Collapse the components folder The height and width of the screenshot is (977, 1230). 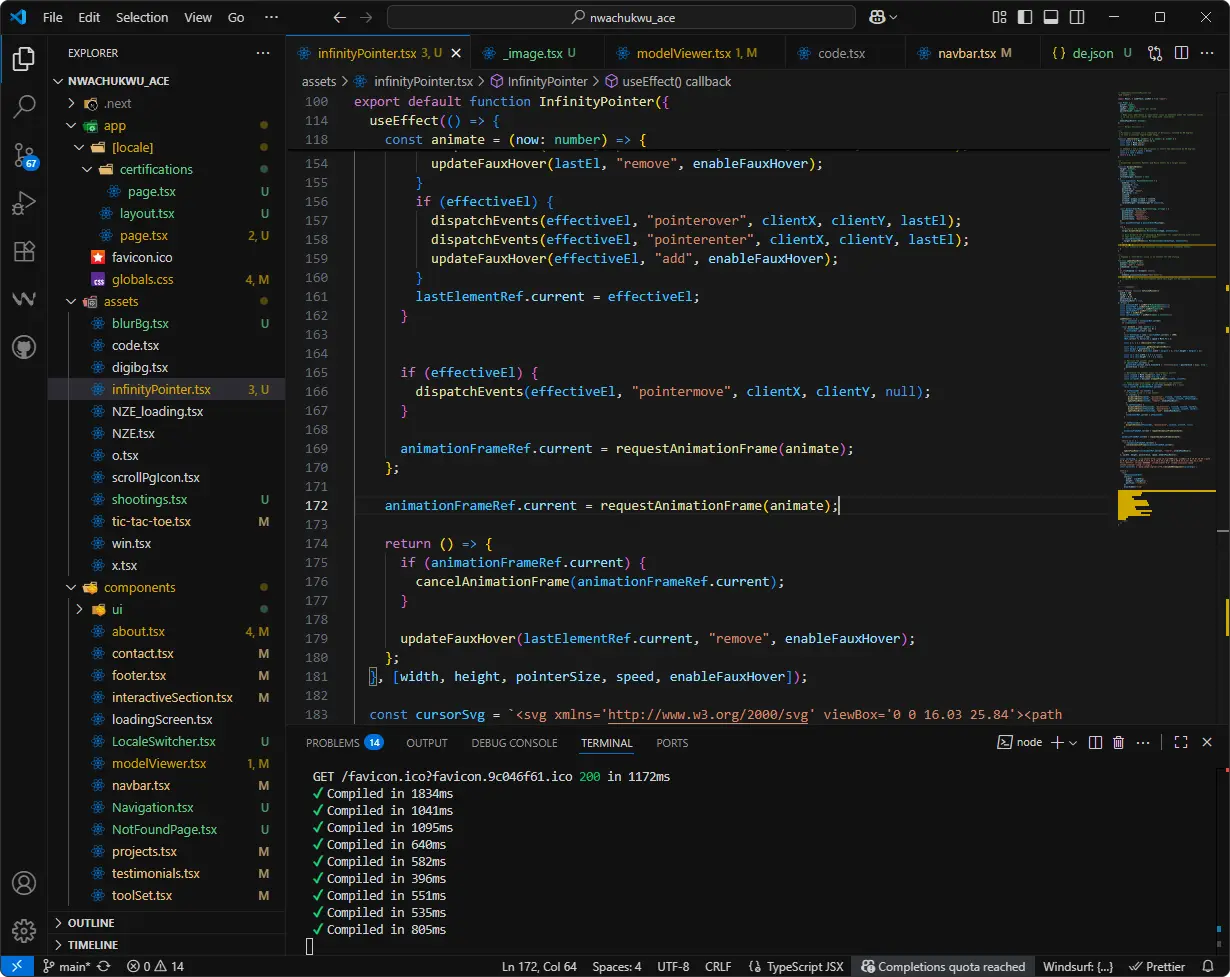139,587
